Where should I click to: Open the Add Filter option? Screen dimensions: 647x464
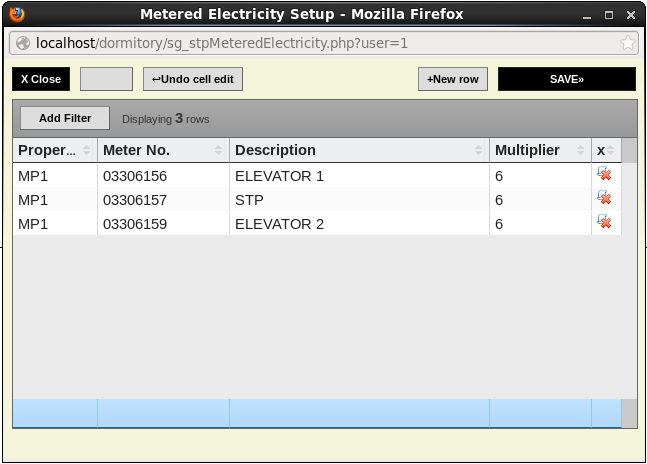coord(65,118)
